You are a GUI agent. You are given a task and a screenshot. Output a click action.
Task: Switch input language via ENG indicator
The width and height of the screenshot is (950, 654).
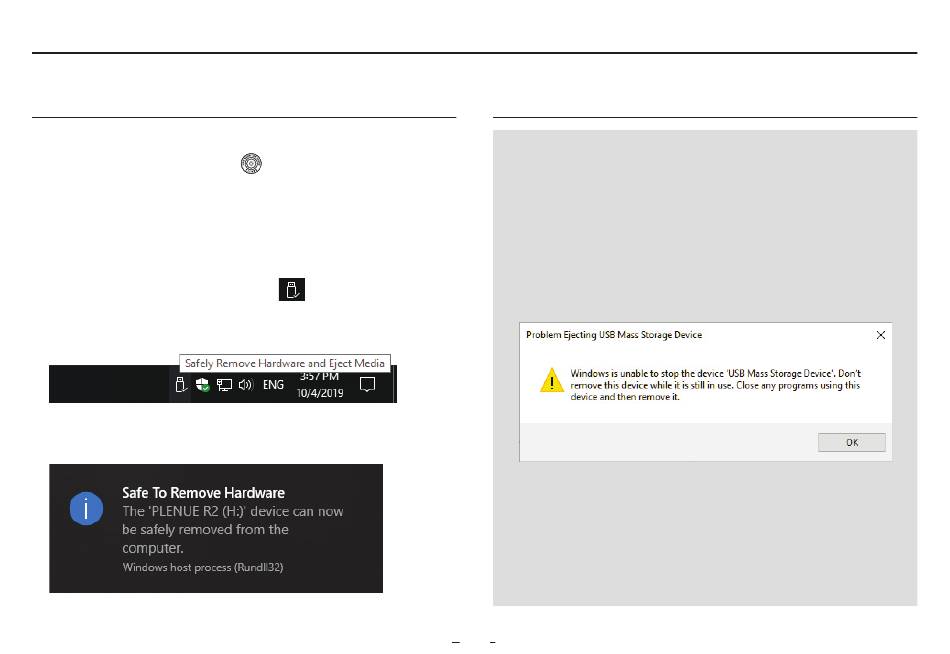coord(273,385)
